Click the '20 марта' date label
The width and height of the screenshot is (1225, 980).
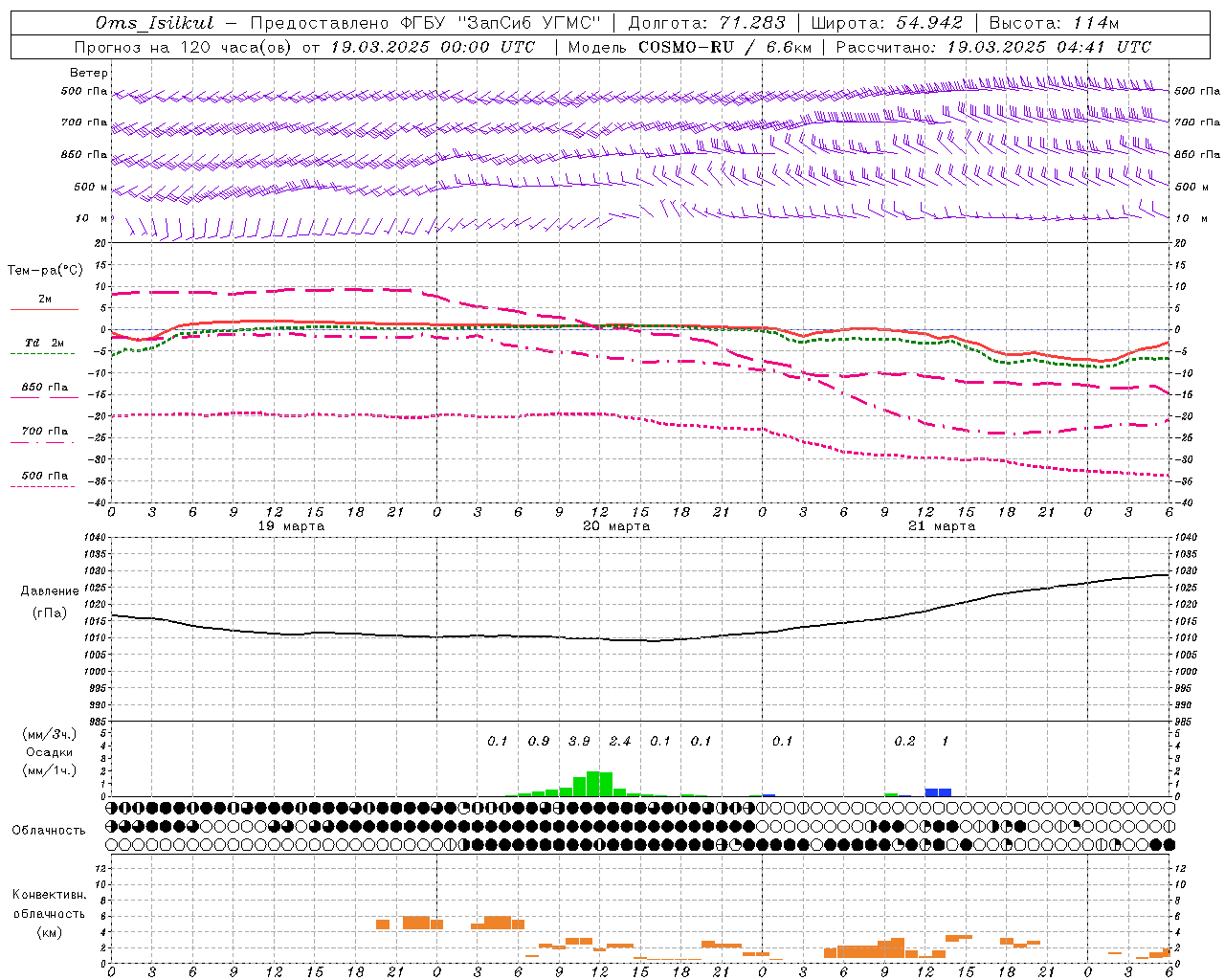616,526
